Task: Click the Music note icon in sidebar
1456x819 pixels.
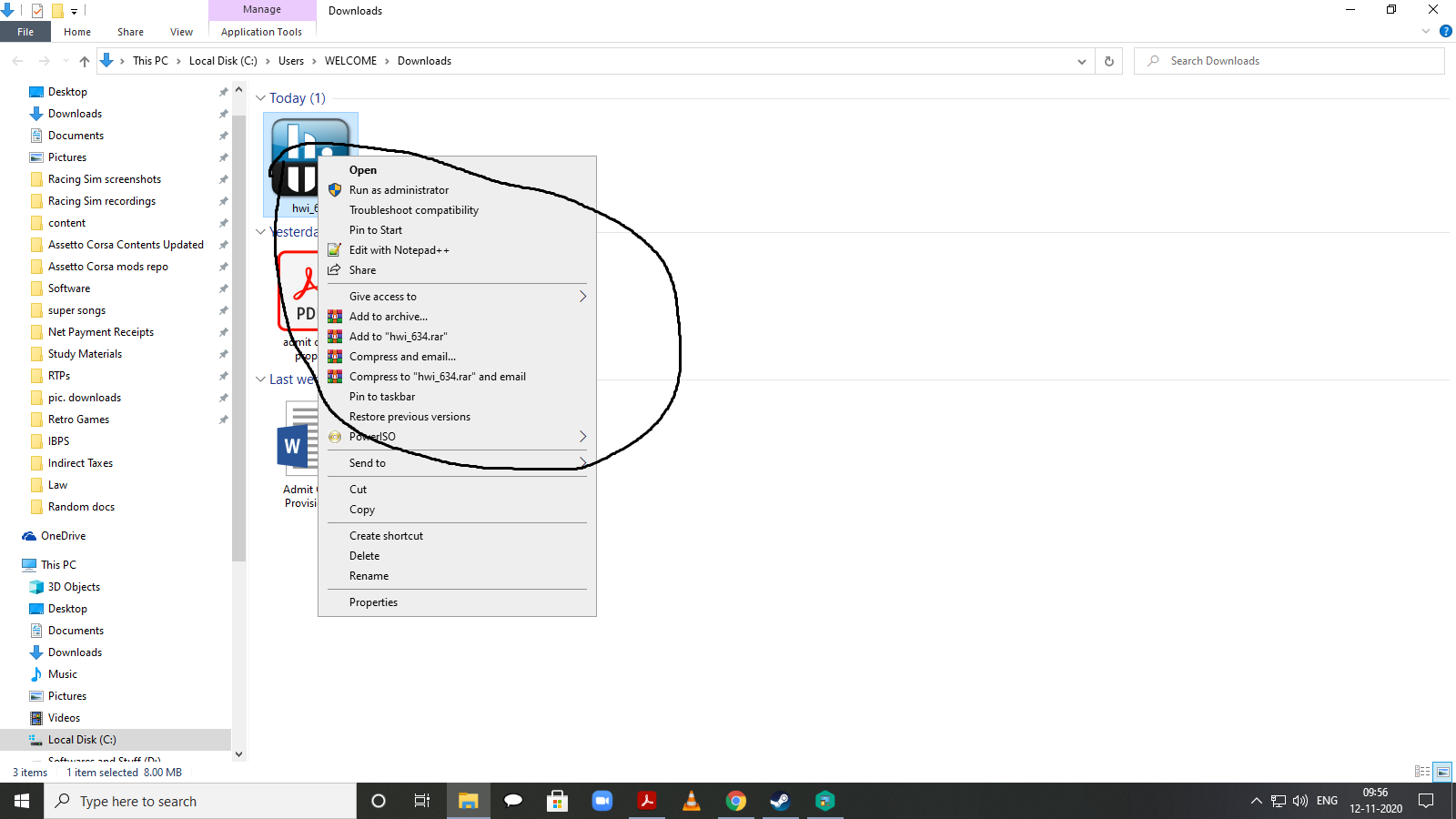Action: coord(36,674)
